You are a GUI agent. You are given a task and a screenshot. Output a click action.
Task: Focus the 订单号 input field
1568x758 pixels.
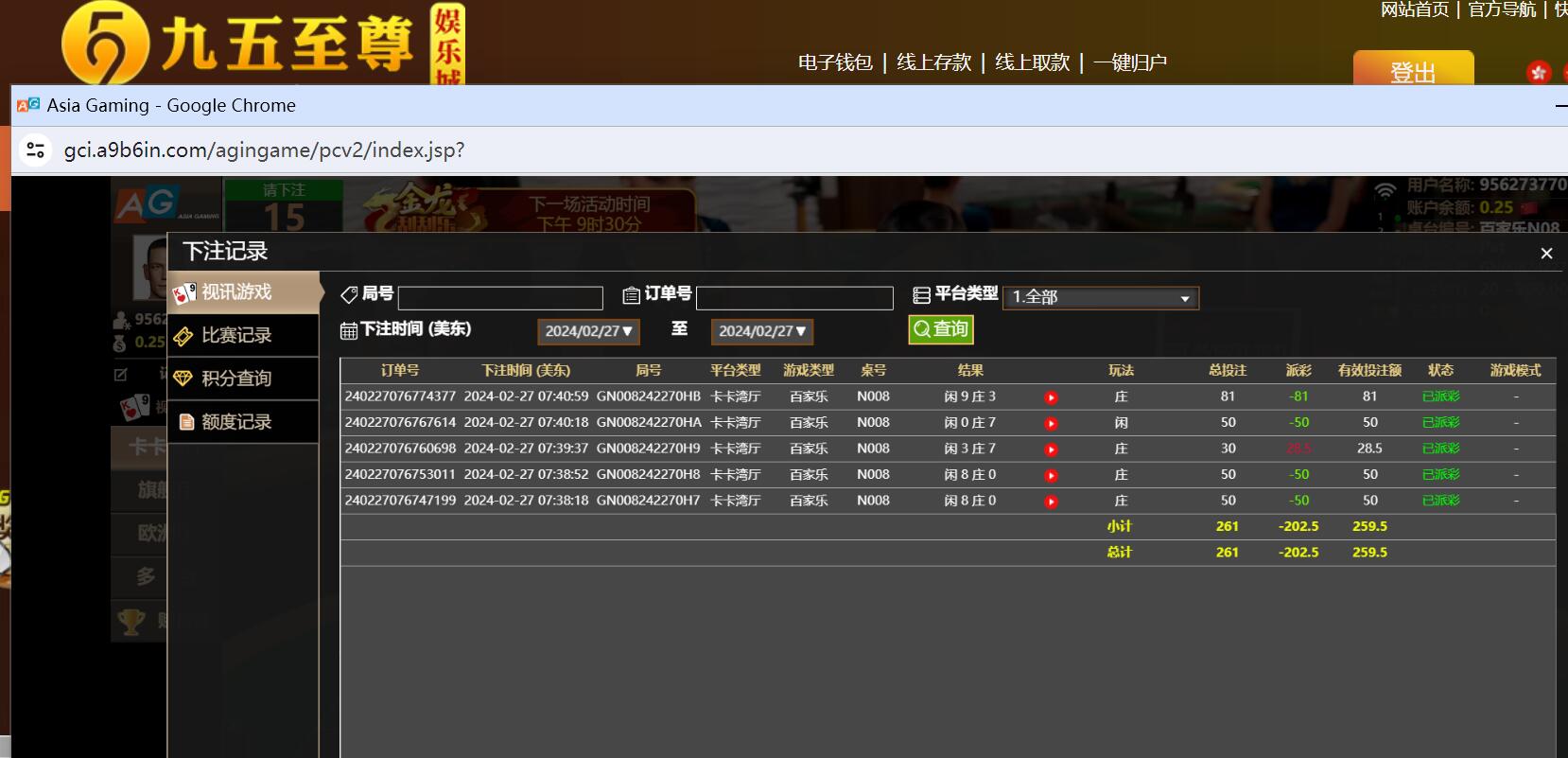(794, 298)
